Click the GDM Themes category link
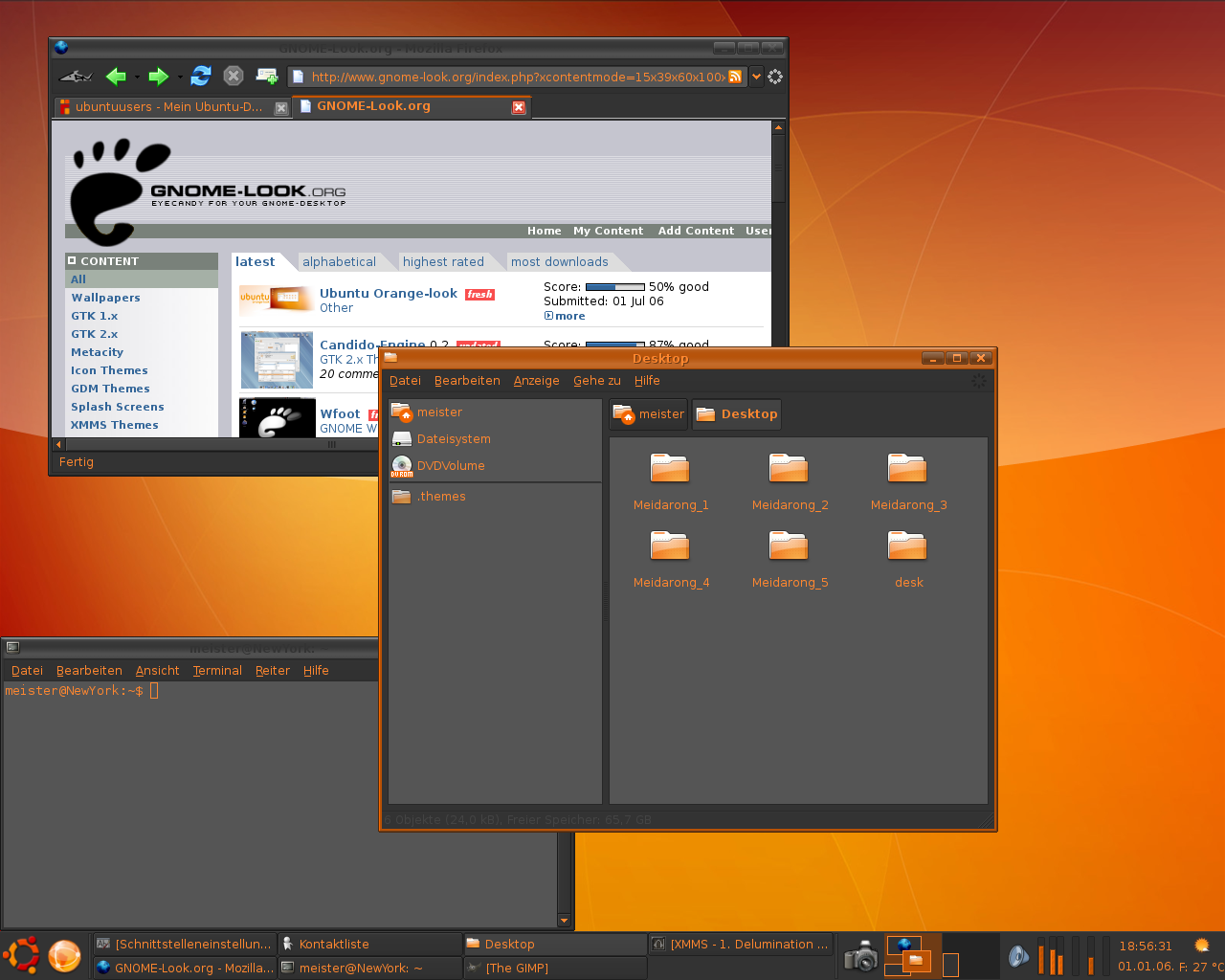Screen dimensions: 1225x980 pos(110,389)
